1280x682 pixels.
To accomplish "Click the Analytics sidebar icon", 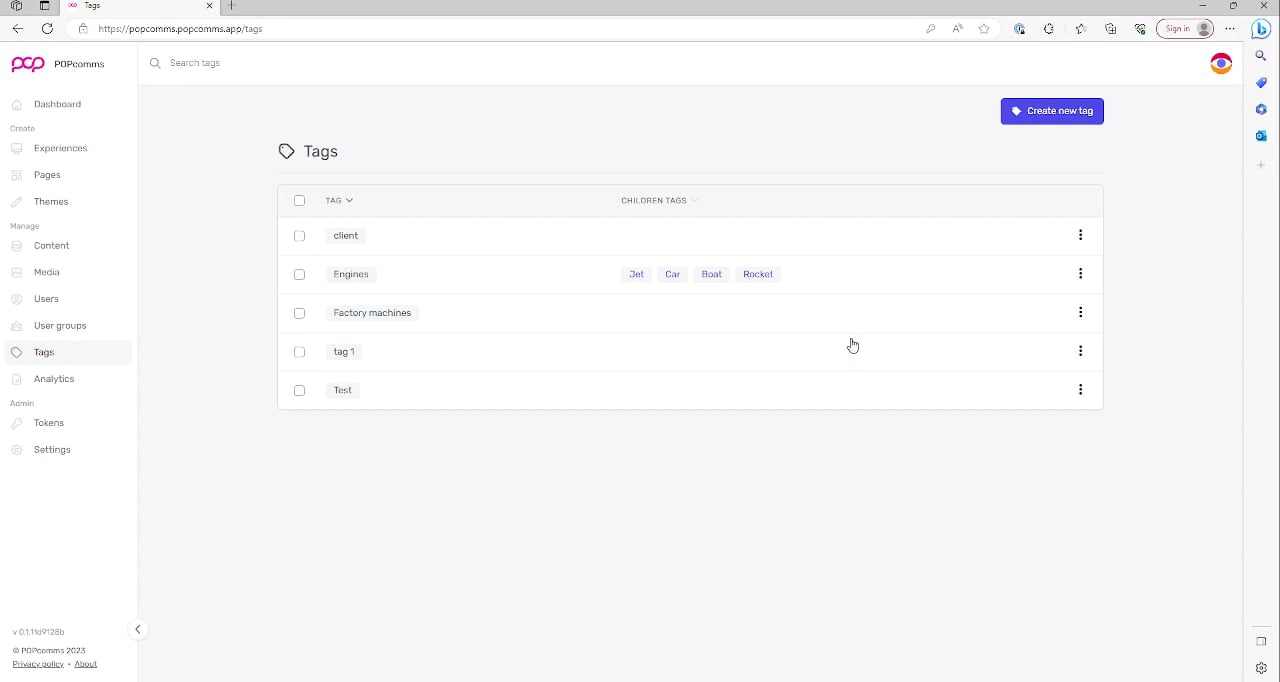I will click(17, 379).
